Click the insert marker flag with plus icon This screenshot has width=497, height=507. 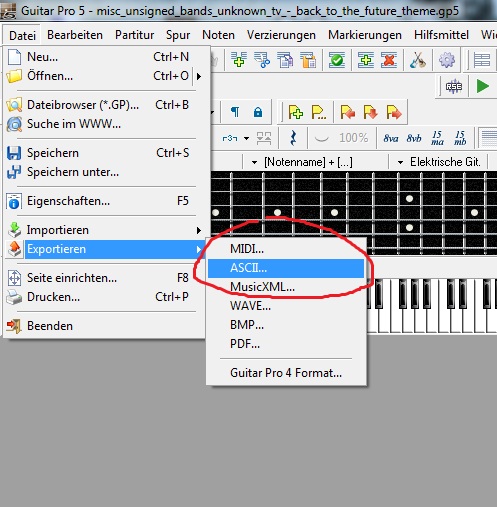[x=296, y=112]
